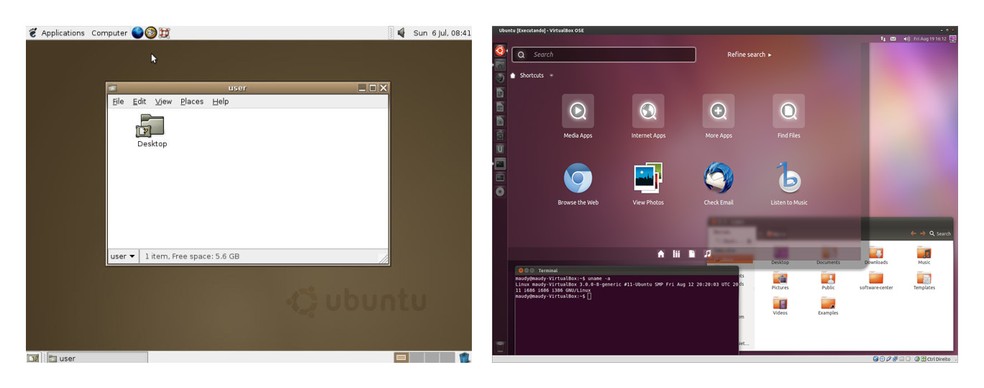The width and height of the screenshot is (984, 388).
Task: Expand Refine search in the Dash
Action: (749, 55)
